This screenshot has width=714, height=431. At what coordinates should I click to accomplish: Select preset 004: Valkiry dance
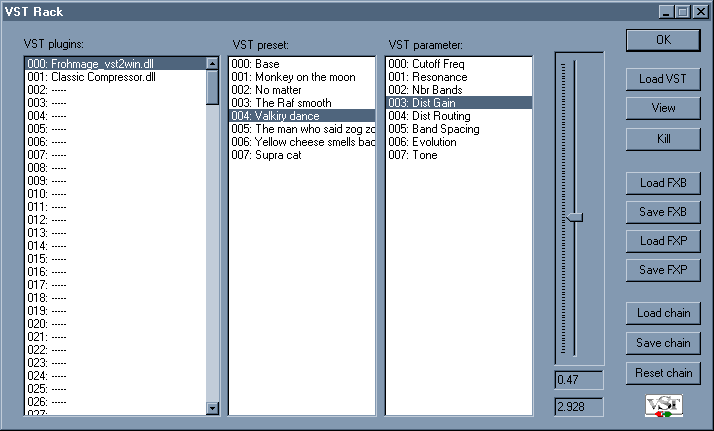(x=302, y=116)
